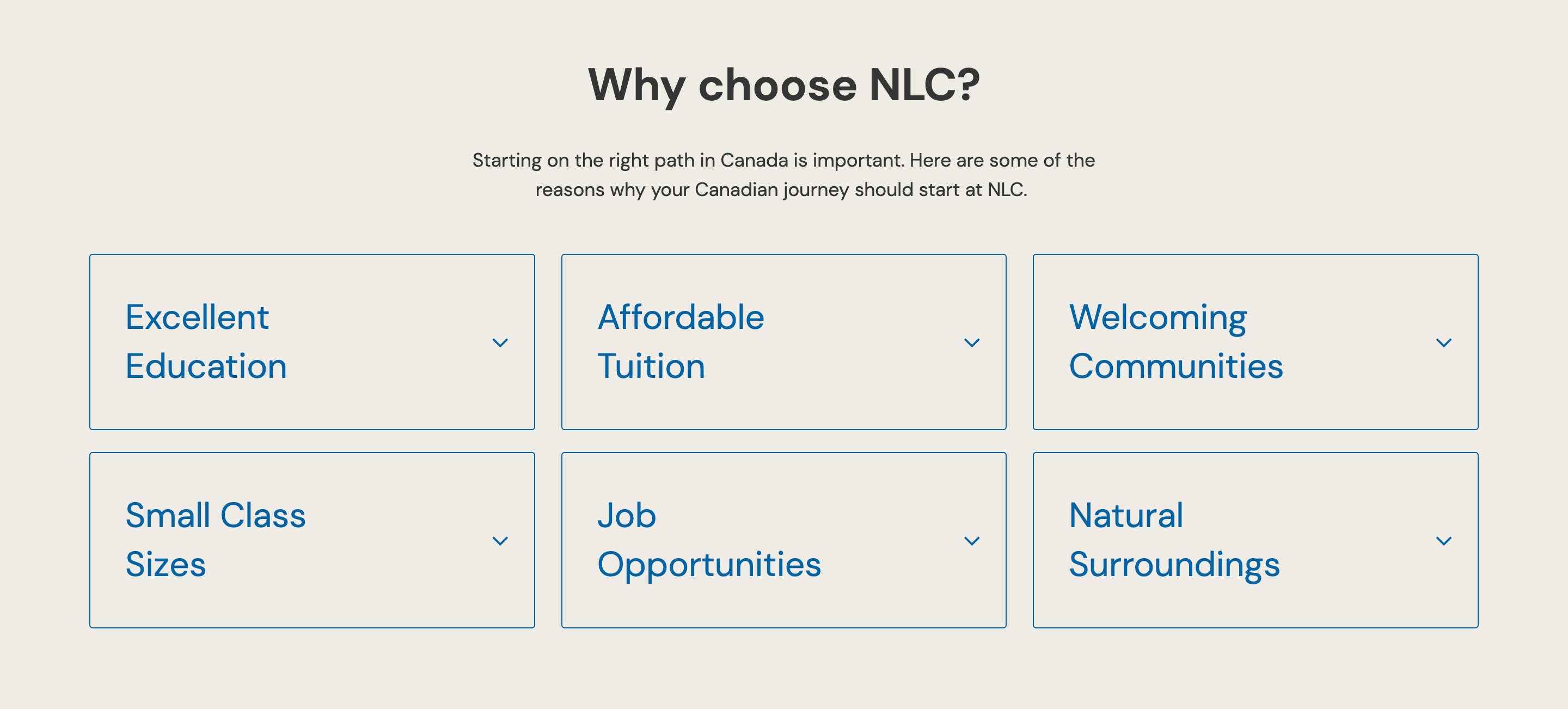Screen dimensions: 1568x709
Task: Open the Small Class Sizes title
Action: (216, 540)
